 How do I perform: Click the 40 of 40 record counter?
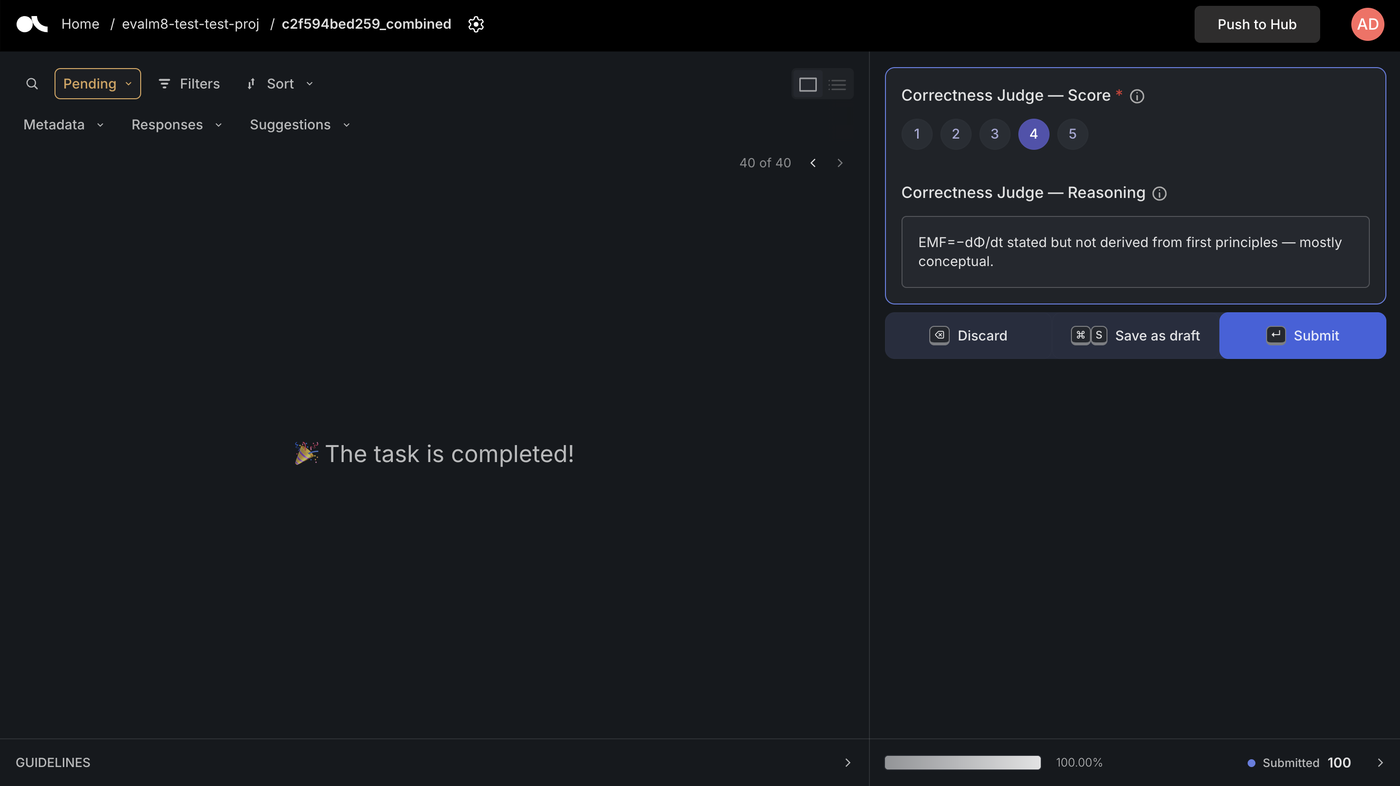coord(765,163)
